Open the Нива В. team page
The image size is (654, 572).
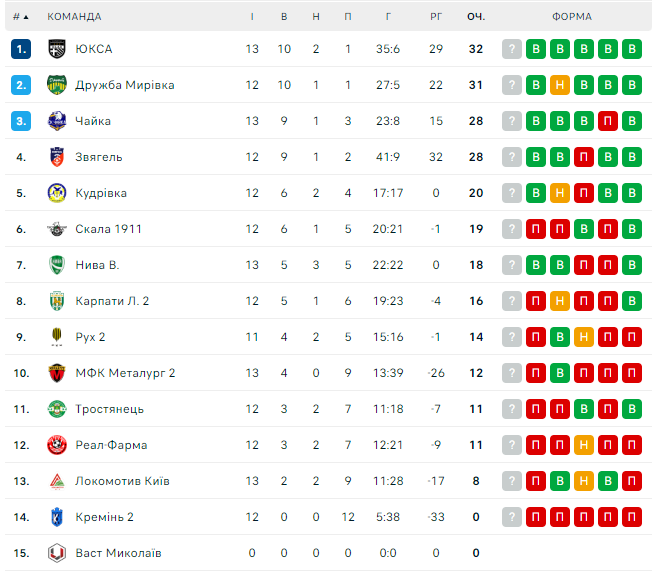97,265
